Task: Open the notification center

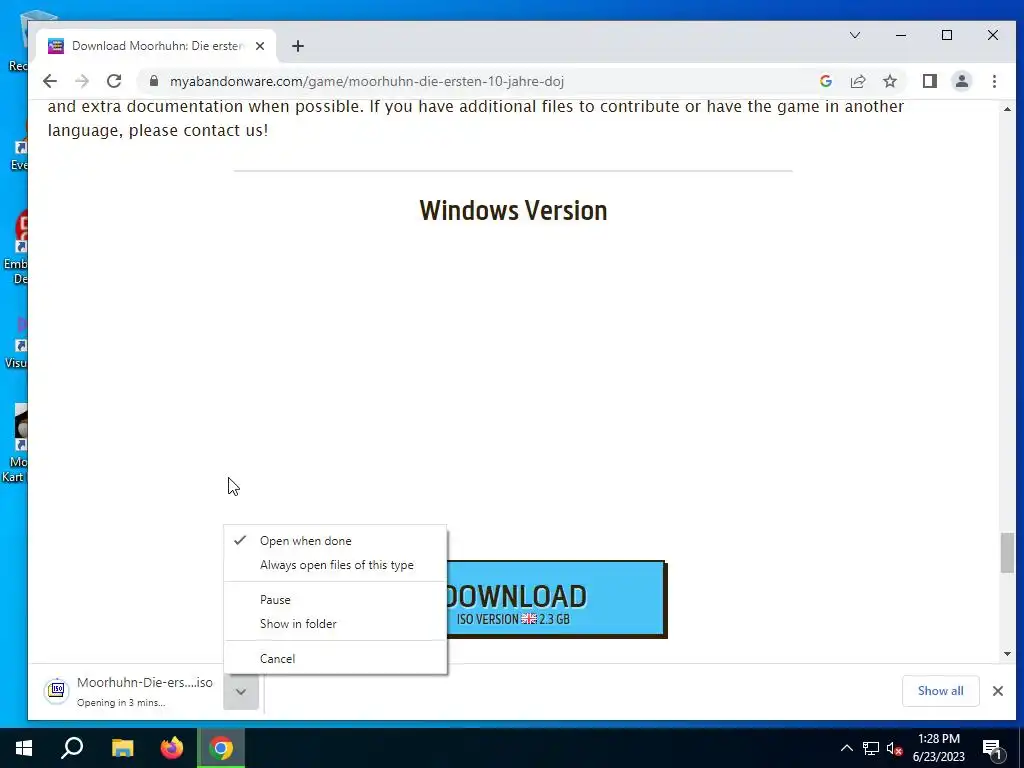Action: point(993,749)
